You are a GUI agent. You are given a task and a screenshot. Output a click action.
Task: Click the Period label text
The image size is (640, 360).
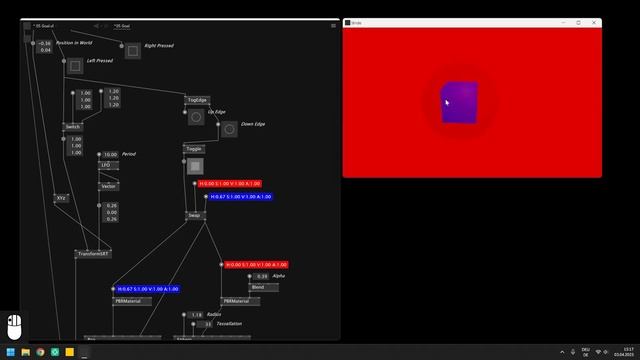tap(129, 154)
